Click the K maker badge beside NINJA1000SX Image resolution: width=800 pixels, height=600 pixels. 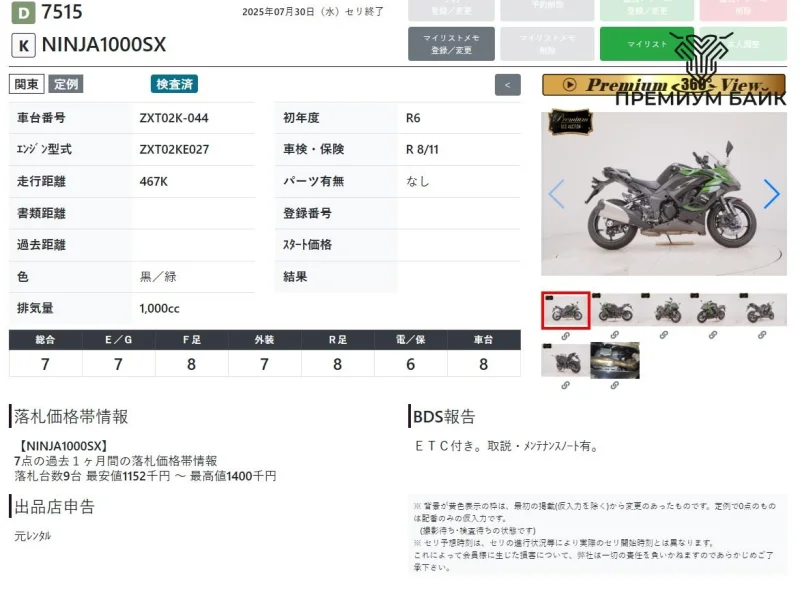(22, 45)
